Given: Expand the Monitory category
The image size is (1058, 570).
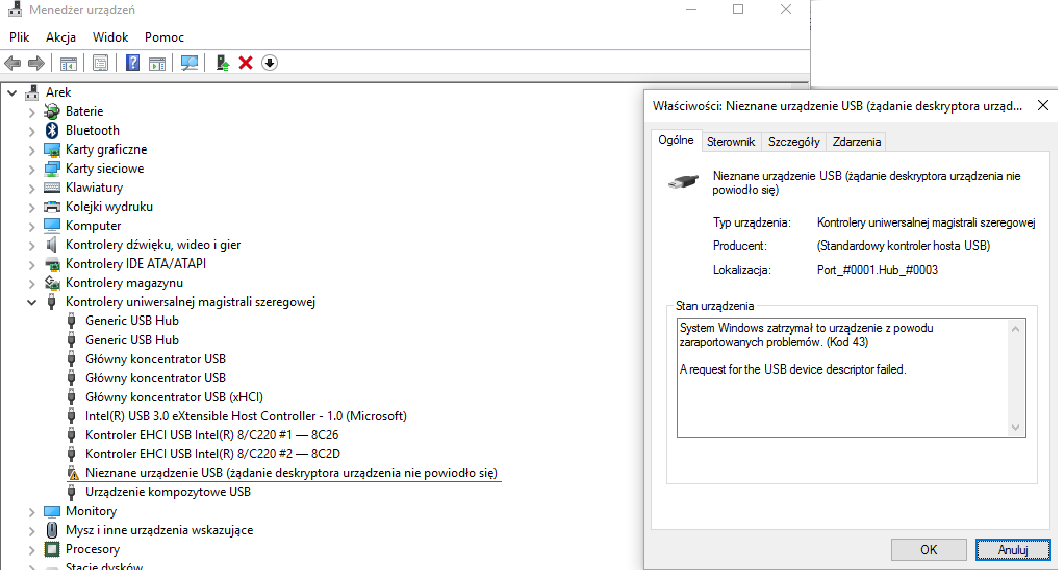Looking at the screenshot, I should pyautogui.click(x=31, y=512).
